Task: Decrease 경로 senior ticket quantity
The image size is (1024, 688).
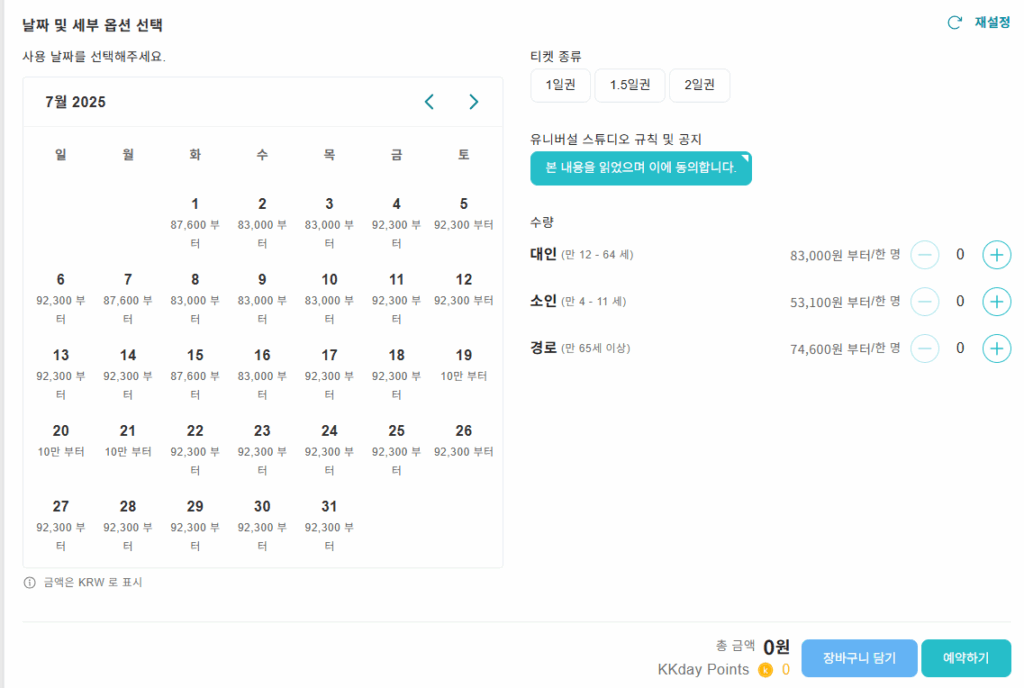Action: click(x=925, y=349)
